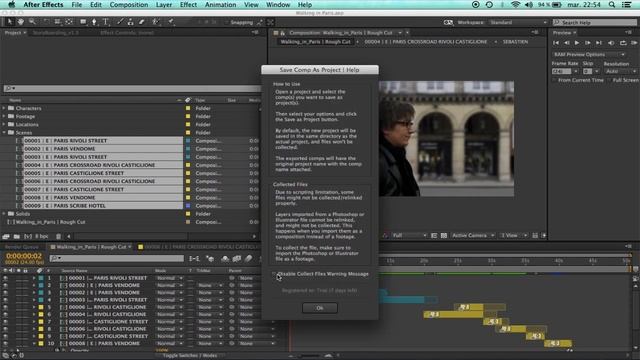Mute audio in Preview panel

[x=611, y=42]
